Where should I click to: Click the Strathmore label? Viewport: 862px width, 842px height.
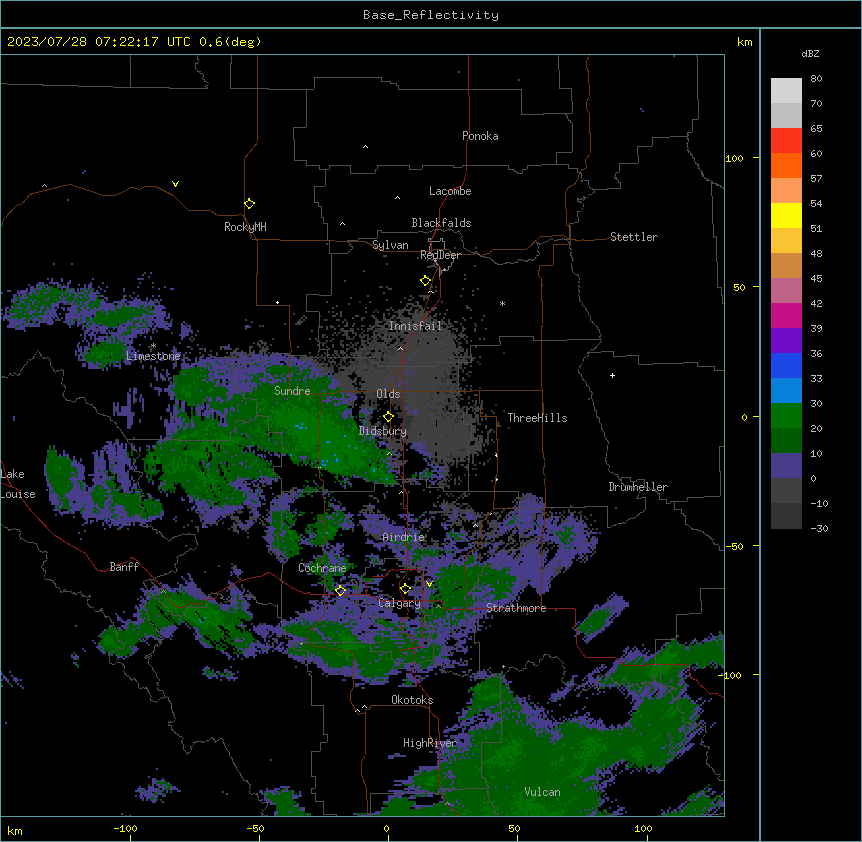click(x=516, y=608)
